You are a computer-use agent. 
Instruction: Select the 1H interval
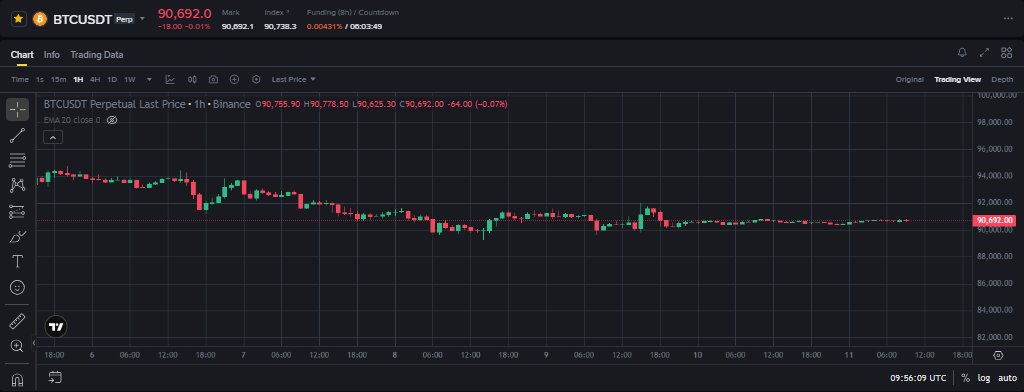pos(78,80)
